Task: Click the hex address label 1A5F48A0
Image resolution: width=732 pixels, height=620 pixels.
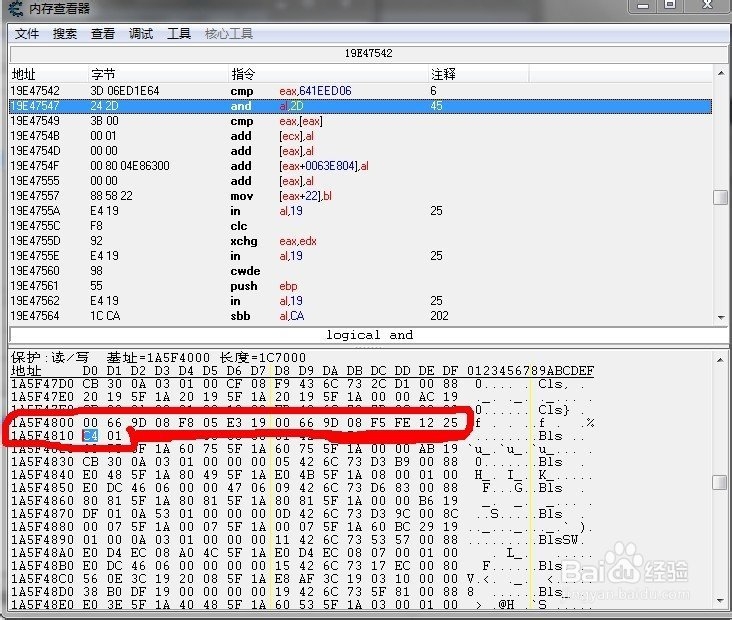Action: point(42,552)
